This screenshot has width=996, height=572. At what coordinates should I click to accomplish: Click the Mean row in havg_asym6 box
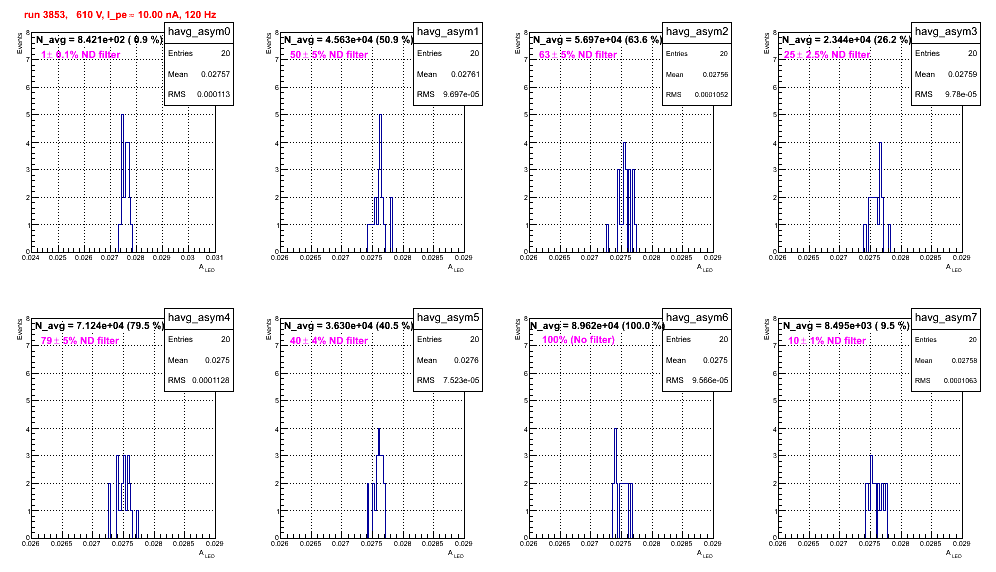697,360
